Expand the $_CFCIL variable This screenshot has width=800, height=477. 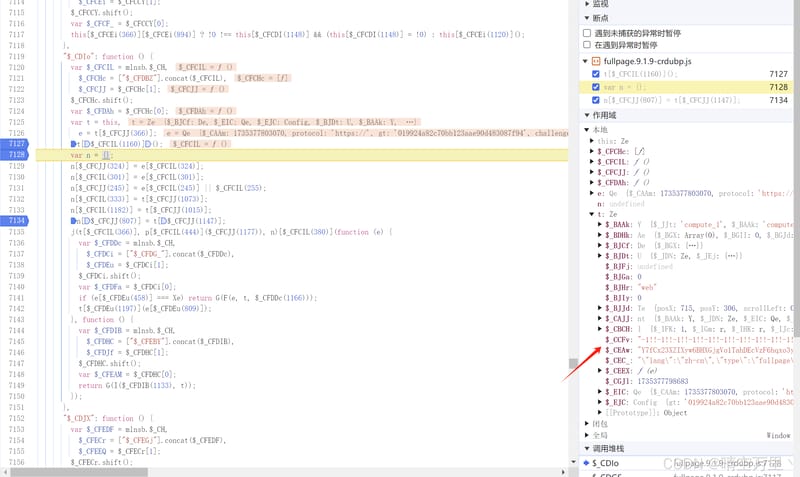click(x=592, y=162)
